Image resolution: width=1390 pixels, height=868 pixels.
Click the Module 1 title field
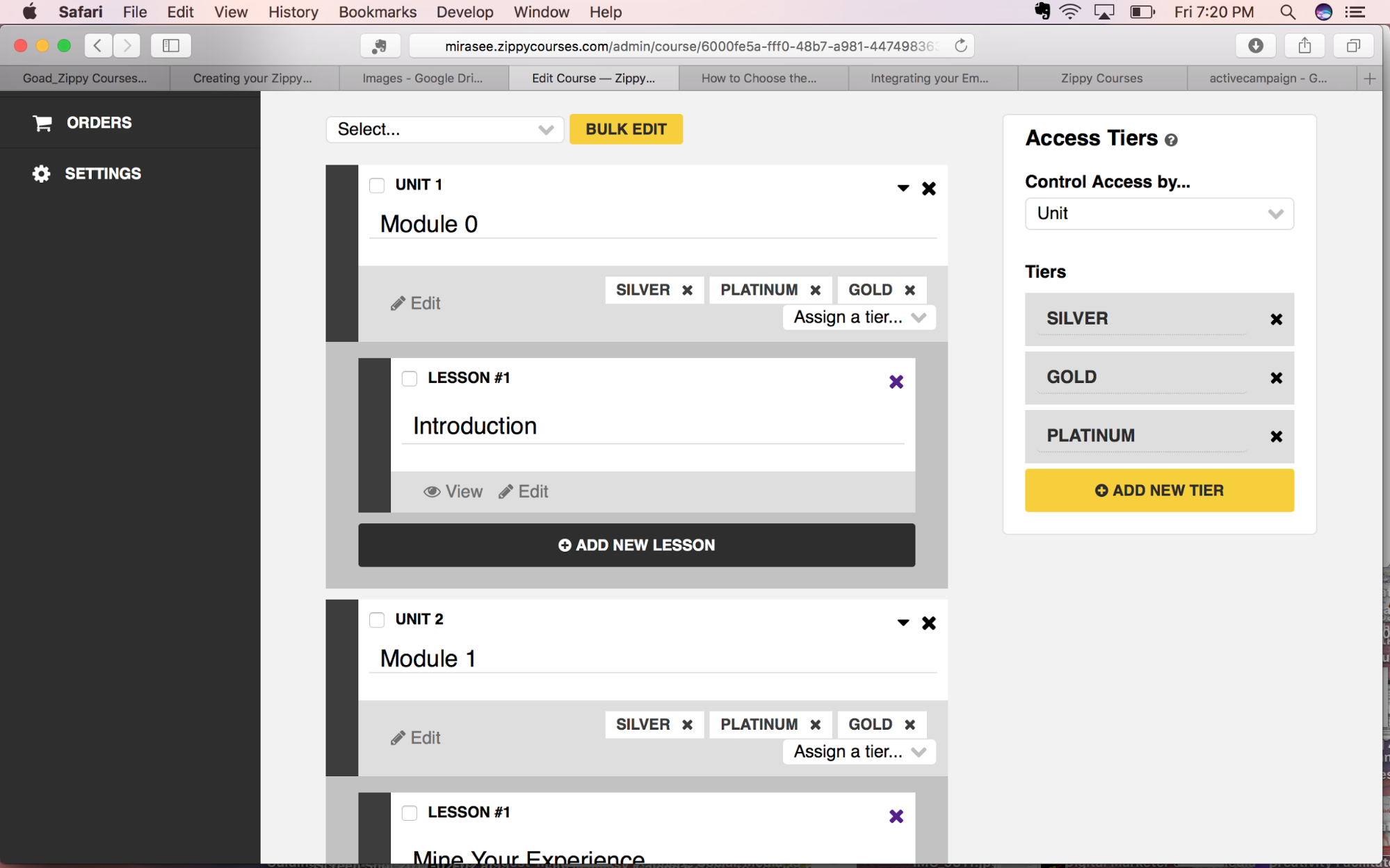tap(652, 659)
